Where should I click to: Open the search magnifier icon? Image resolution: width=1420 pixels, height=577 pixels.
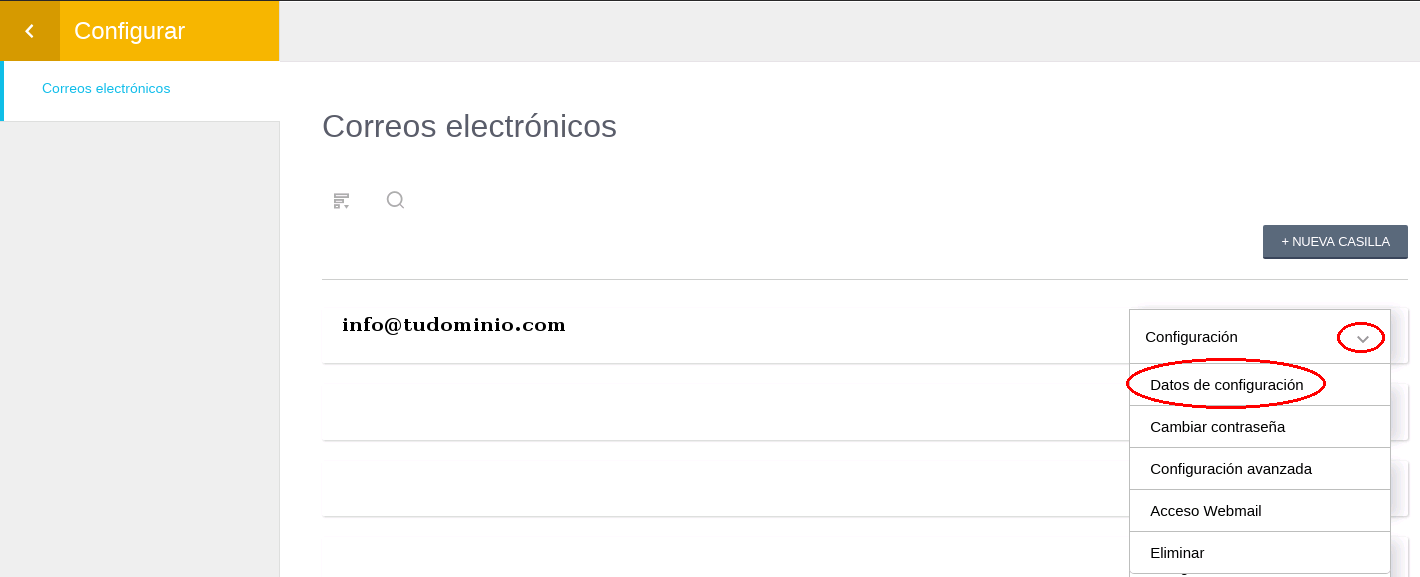395,200
